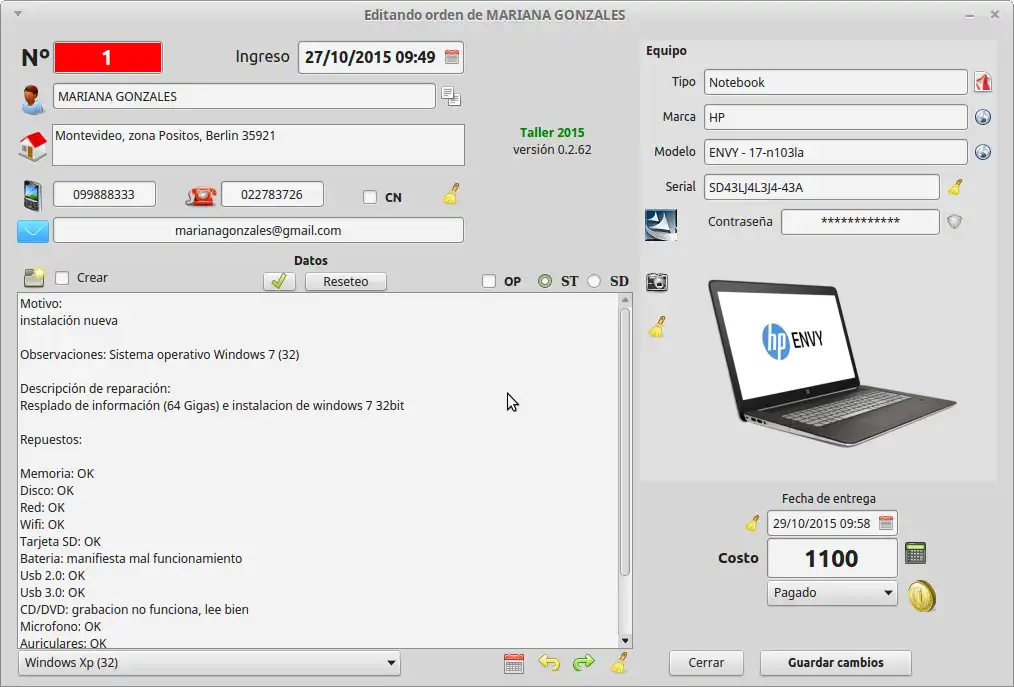Search web globe icon beside Modelo
1014x687 pixels.
click(x=983, y=152)
